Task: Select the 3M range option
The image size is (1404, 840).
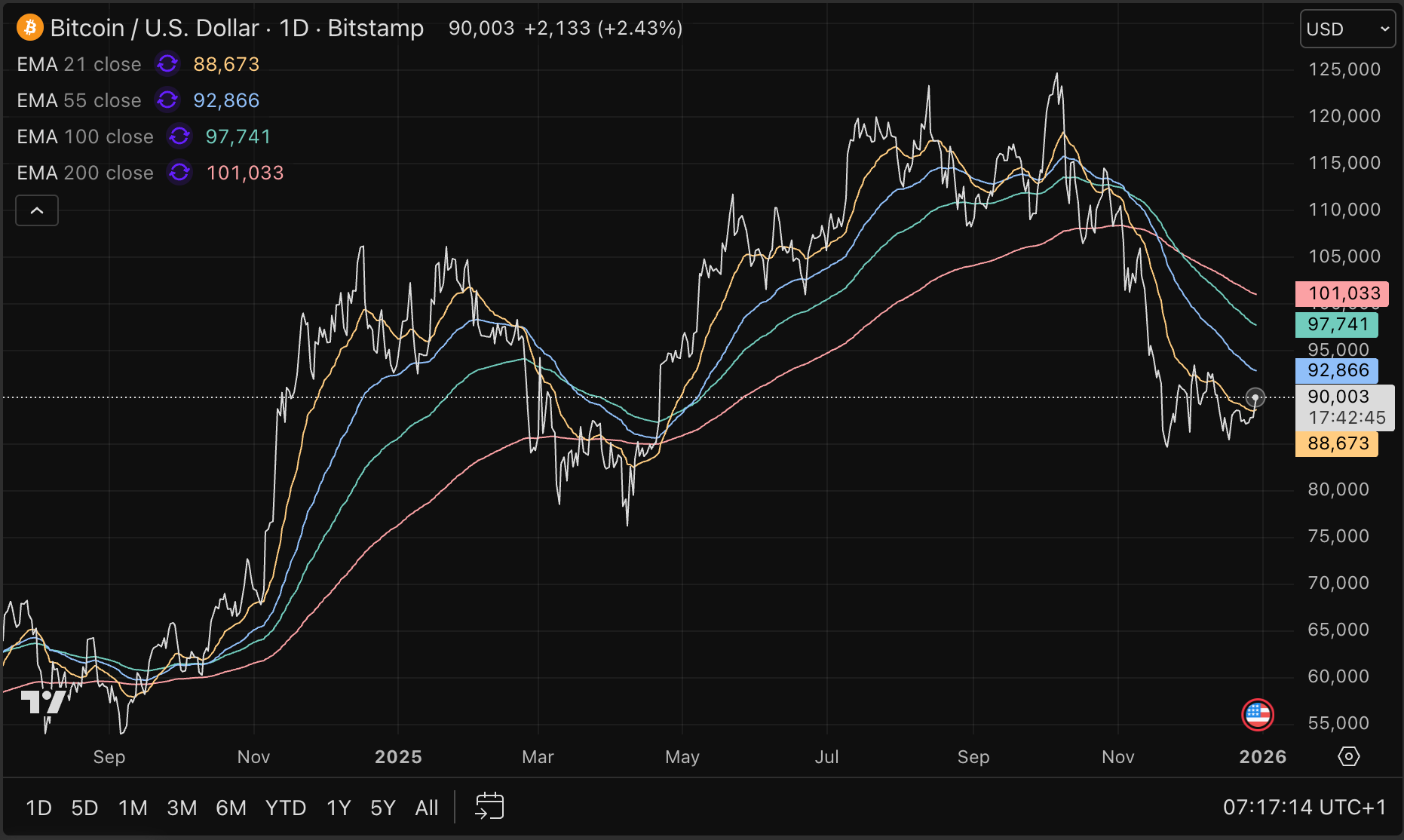Action: [x=181, y=807]
